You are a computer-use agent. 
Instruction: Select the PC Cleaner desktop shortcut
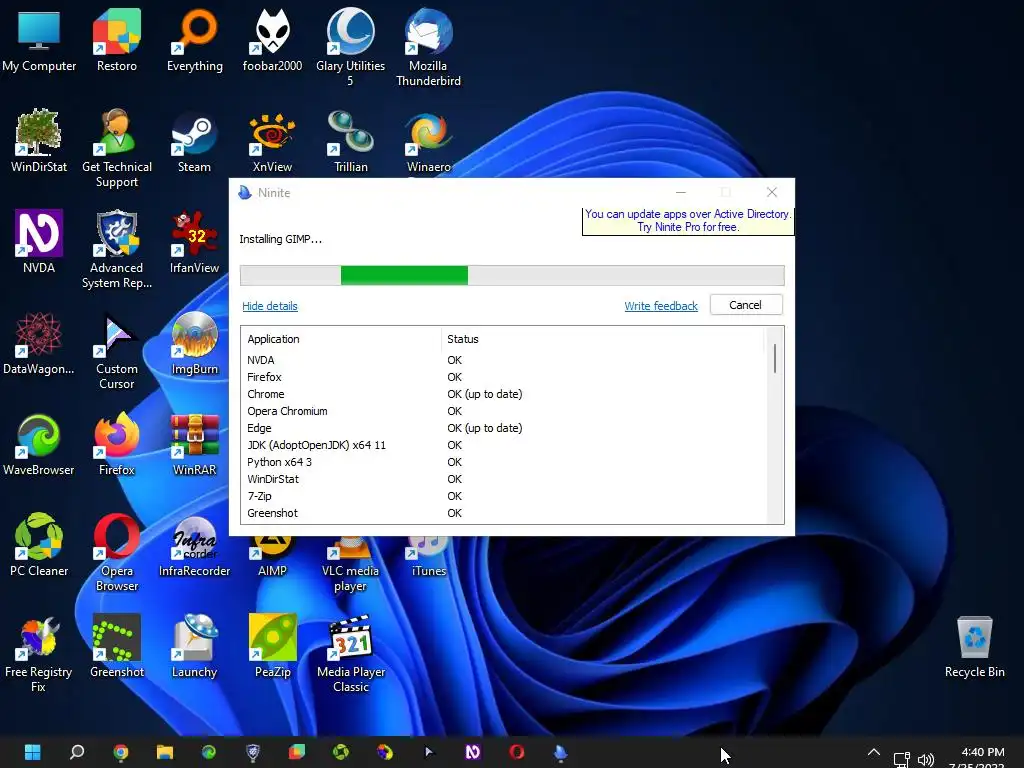(x=39, y=545)
